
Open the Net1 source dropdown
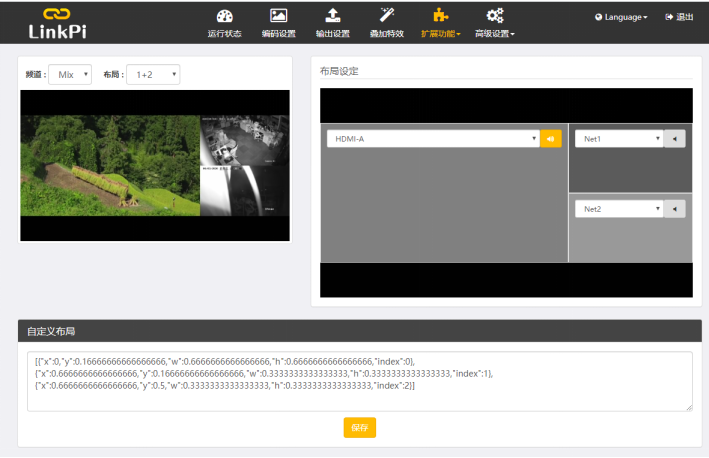(x=619, y=139)
